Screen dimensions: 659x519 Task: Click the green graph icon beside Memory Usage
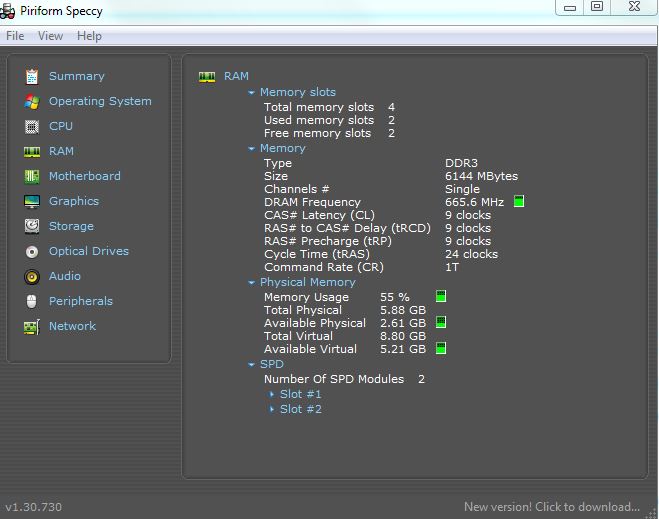pyautogui.click(x=441, y=296)
